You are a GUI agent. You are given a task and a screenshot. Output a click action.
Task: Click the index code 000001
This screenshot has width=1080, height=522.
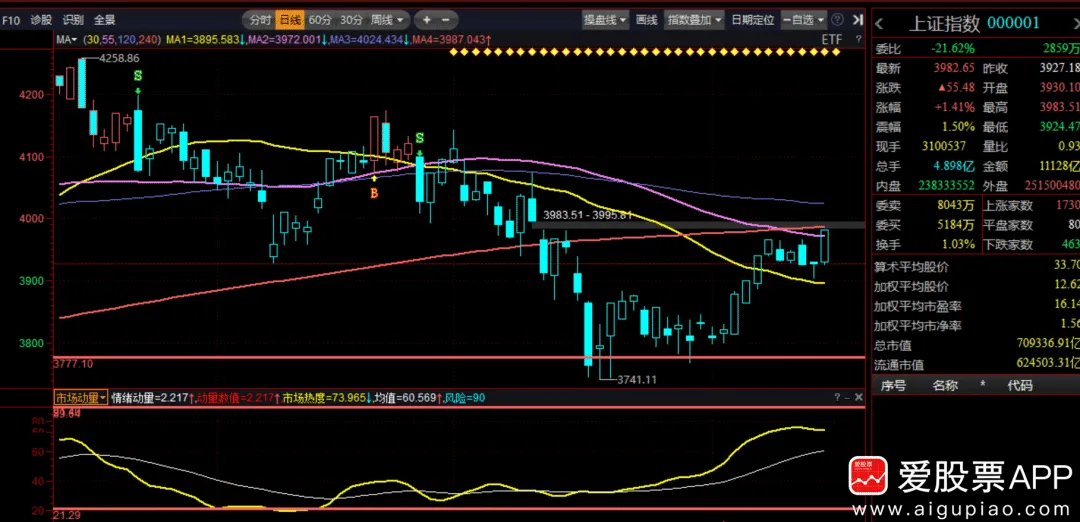1013,23
